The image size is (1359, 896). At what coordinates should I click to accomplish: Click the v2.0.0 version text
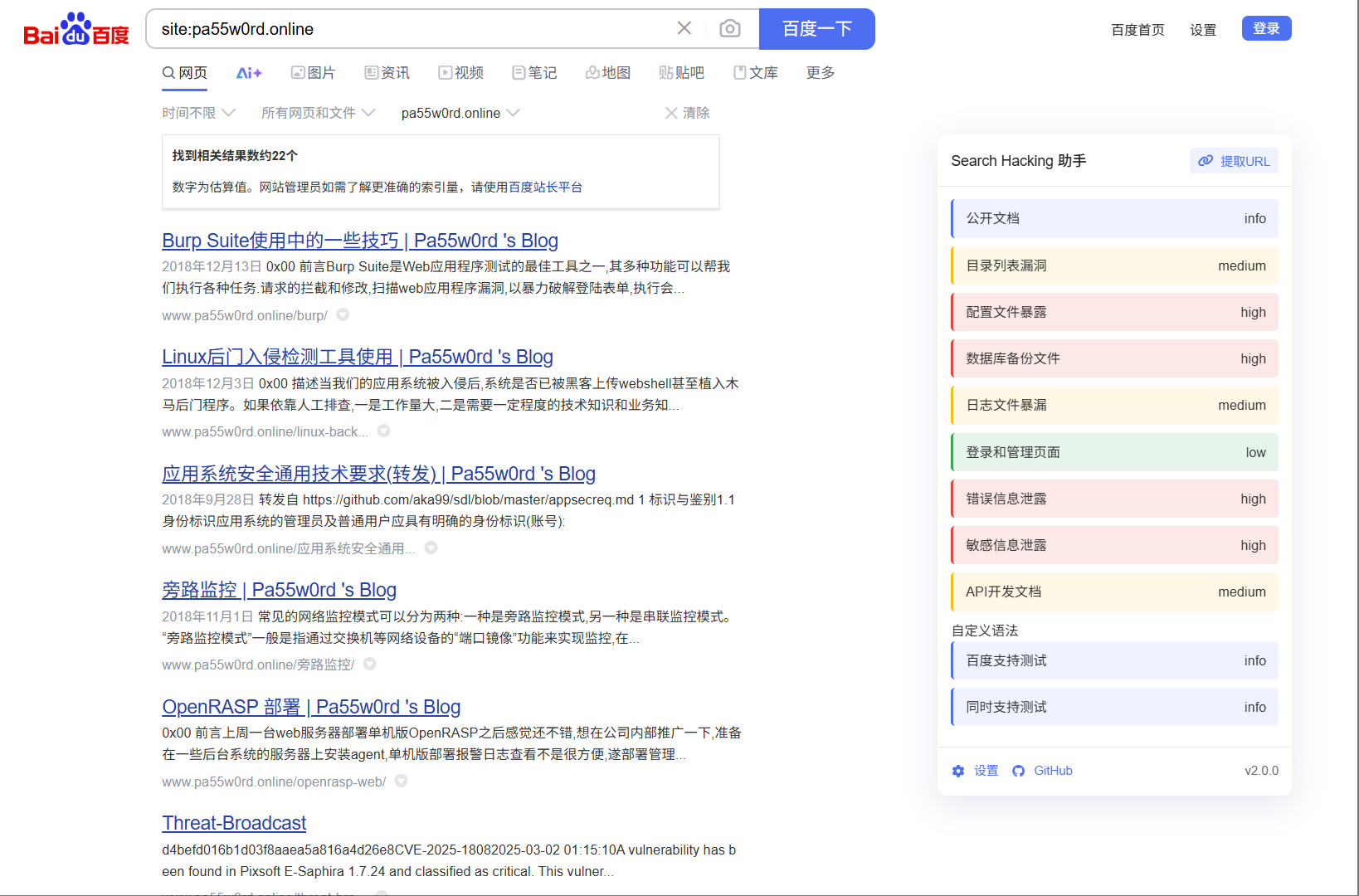[1261, 771]
